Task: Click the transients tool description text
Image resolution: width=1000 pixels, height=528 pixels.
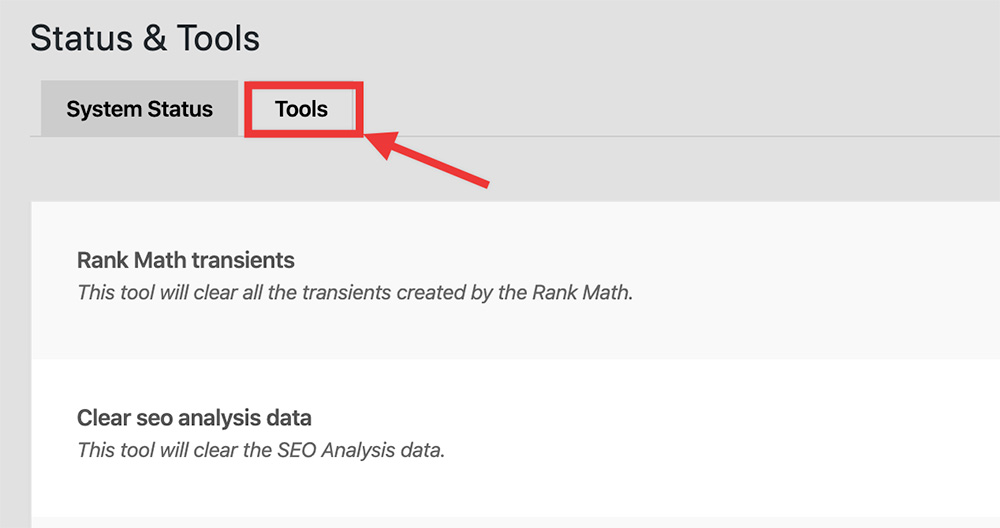Action: tap(355, 293)
